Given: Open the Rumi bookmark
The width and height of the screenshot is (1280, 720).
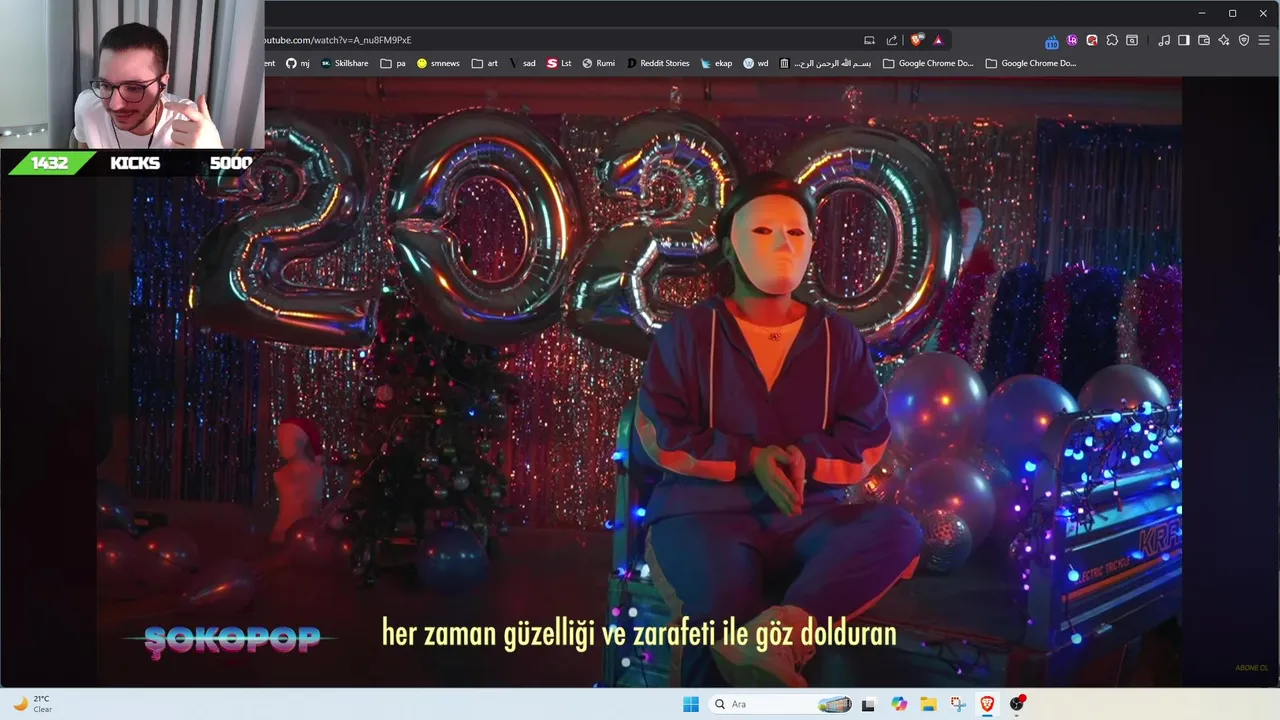Looking at the screenshot, I should tap(599, 63).
